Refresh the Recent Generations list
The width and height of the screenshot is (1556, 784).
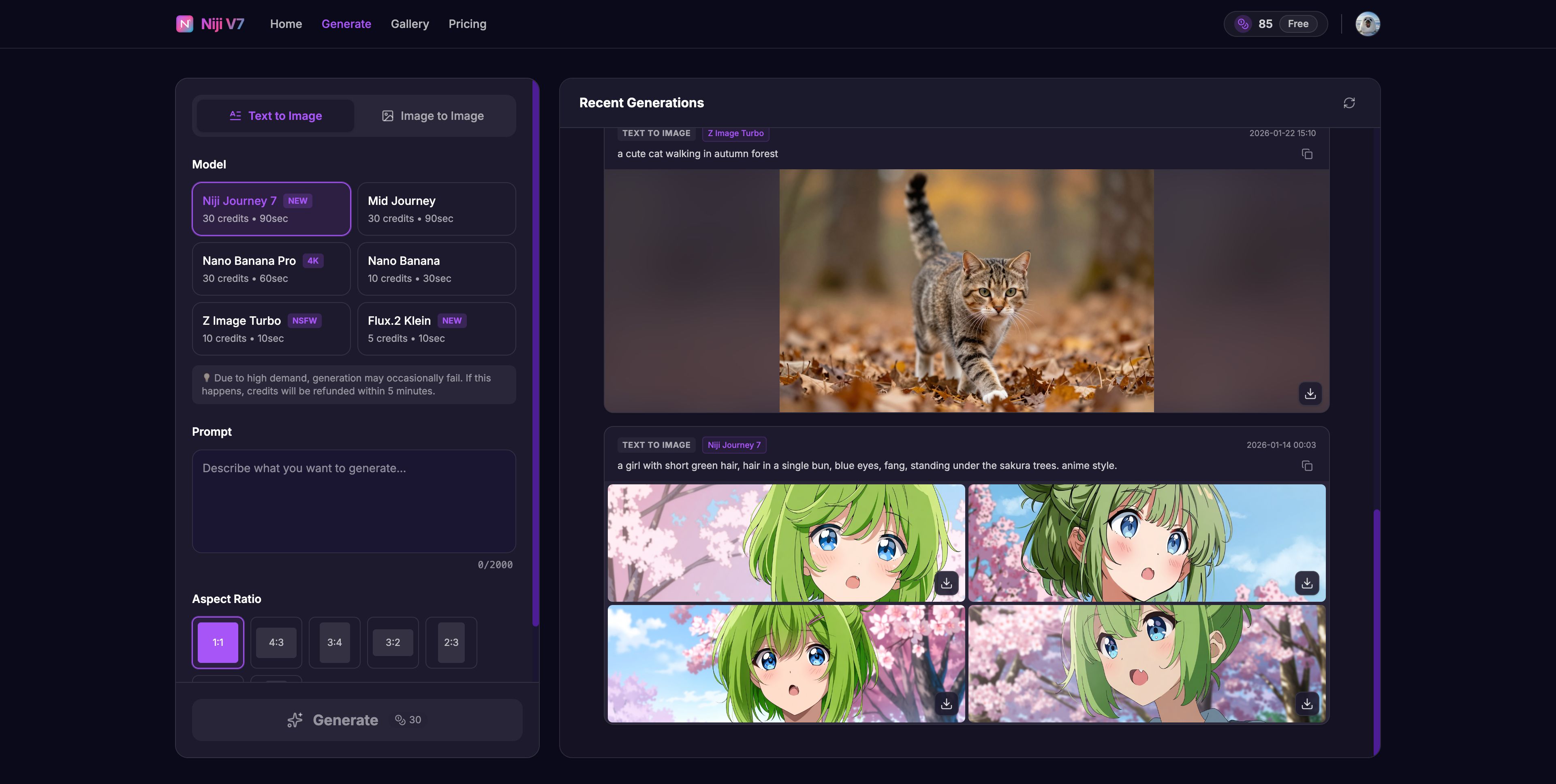pos(1349,102)
